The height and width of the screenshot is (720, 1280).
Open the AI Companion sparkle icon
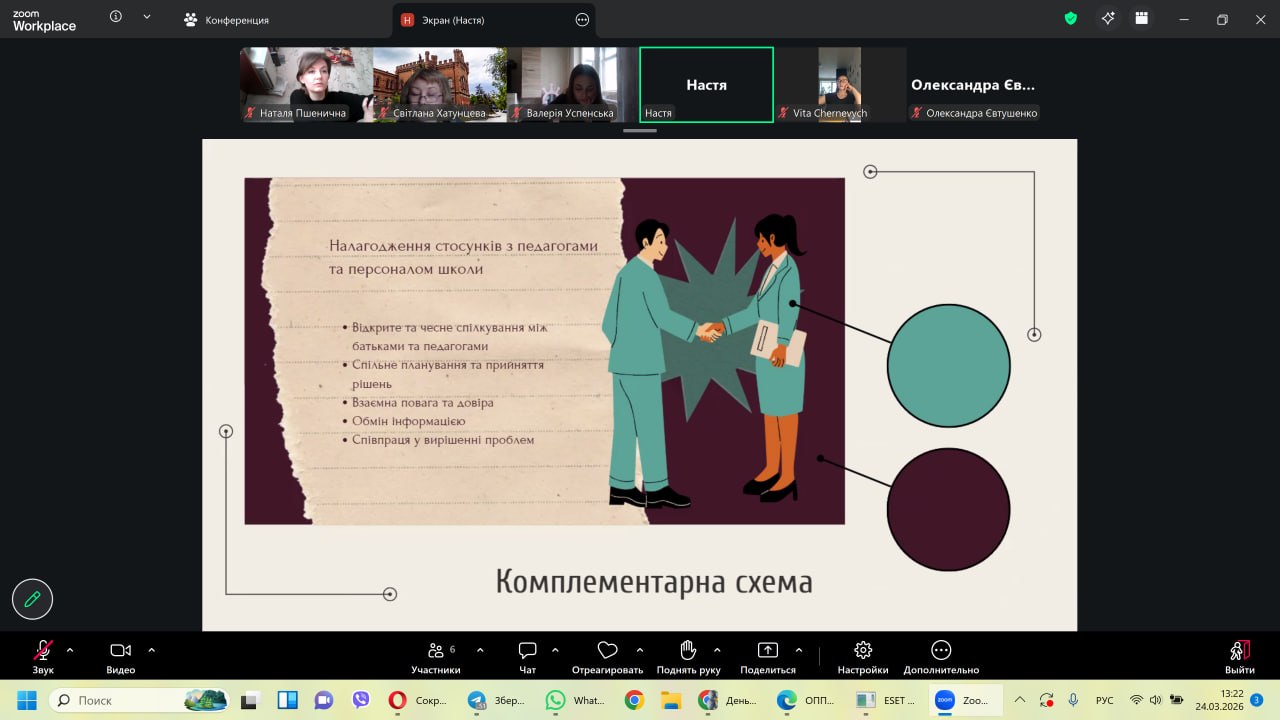coord(1108,19)
